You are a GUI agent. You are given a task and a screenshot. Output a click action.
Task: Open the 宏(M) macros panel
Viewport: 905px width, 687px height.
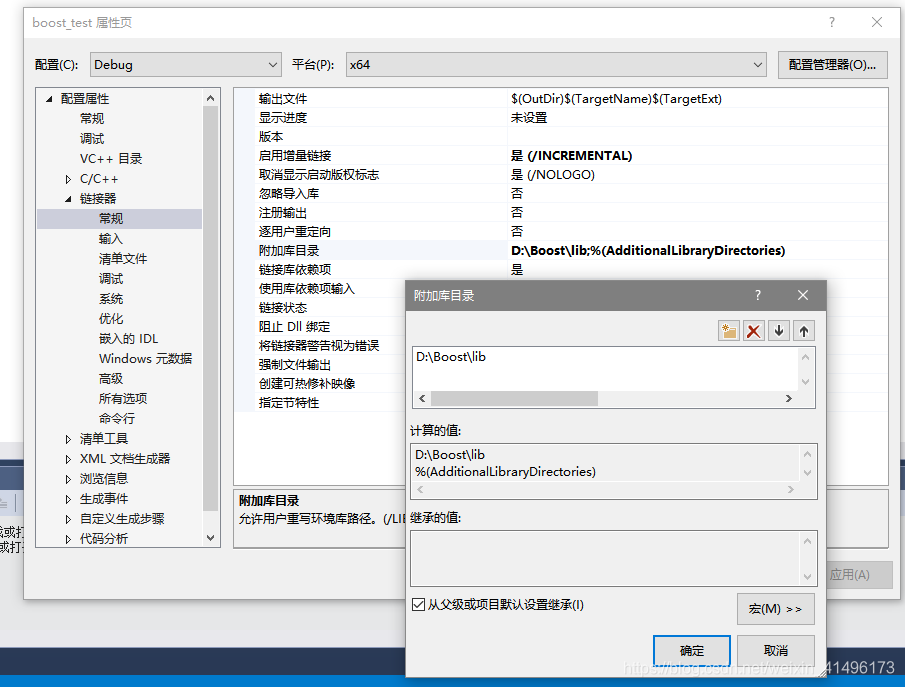[x=775, y=608]
